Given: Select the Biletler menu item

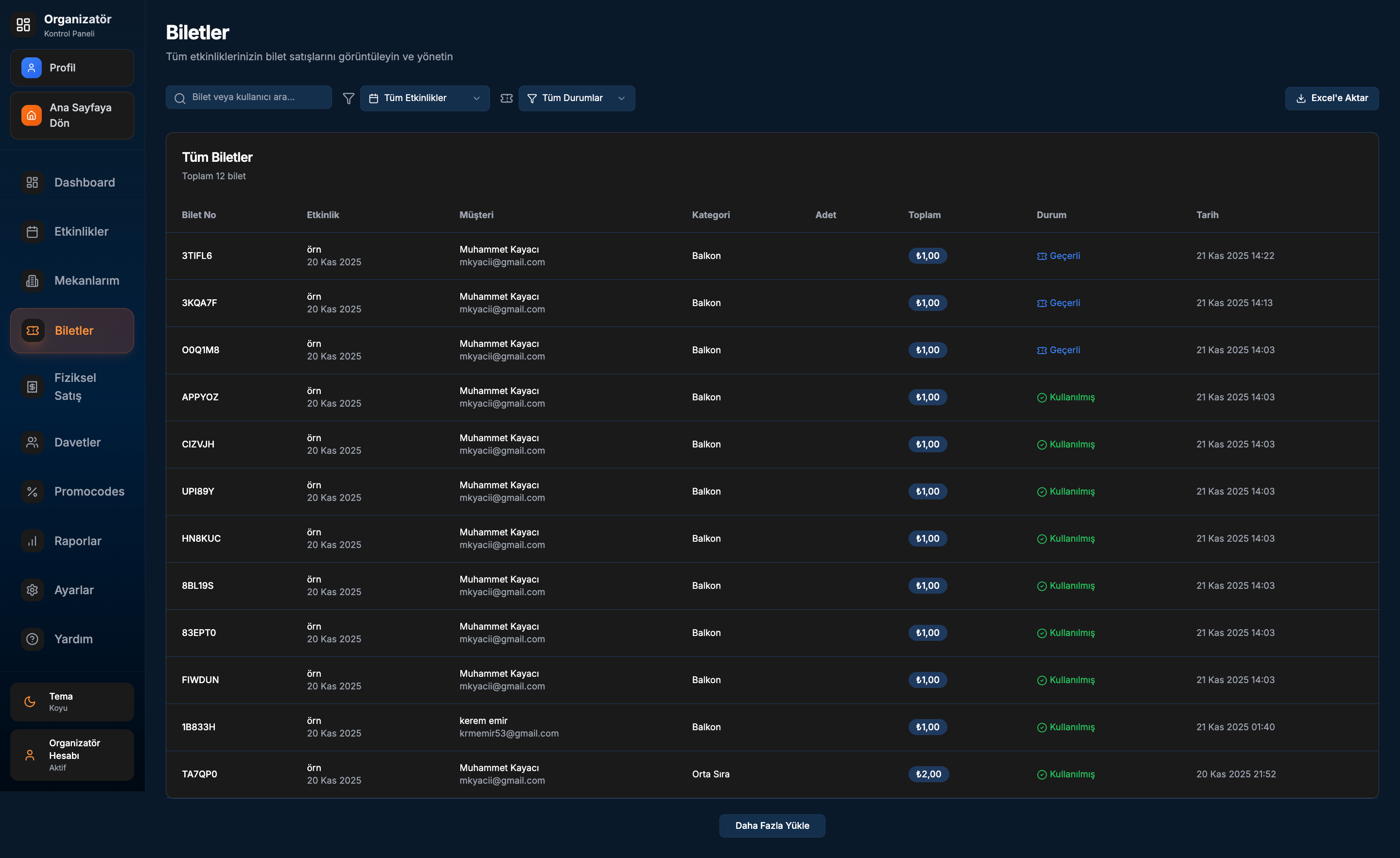Looking at the screenshot, I should 72,330.
